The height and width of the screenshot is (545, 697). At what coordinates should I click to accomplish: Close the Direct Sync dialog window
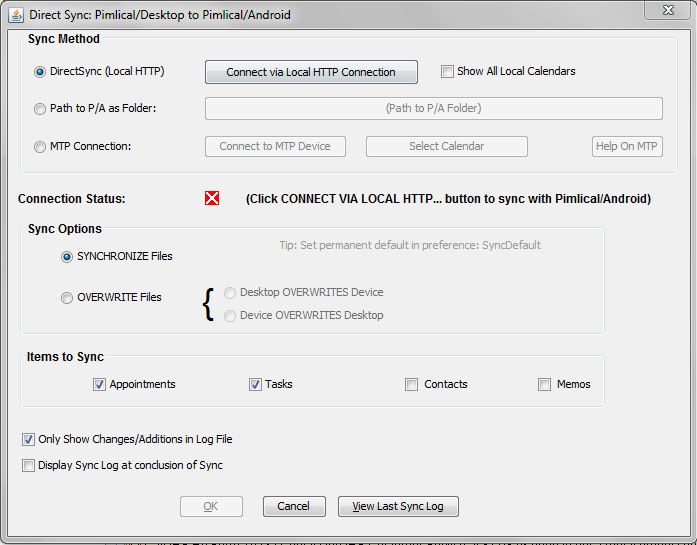click(668, 10)
